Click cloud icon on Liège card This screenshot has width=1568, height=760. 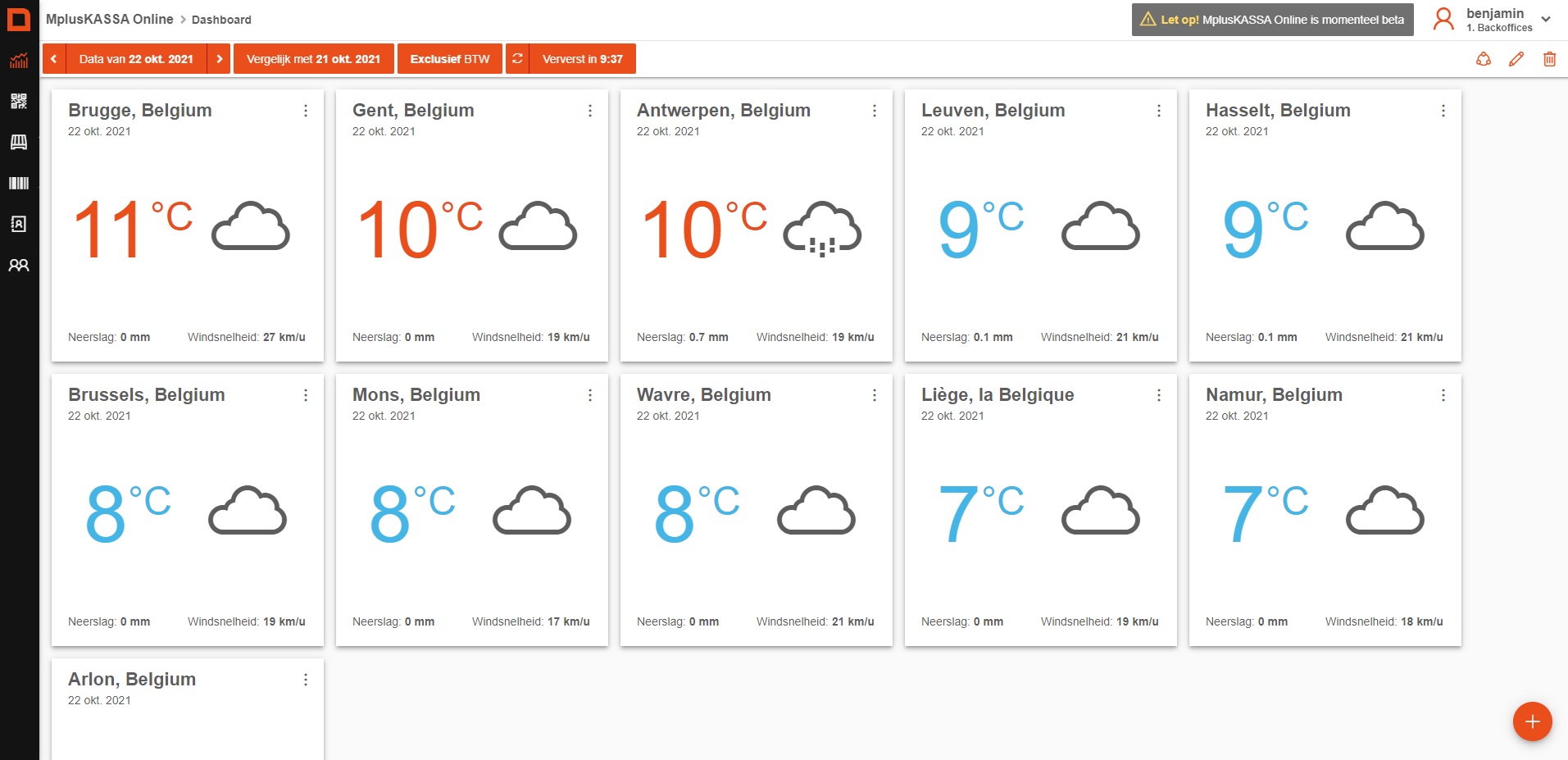1101,510
